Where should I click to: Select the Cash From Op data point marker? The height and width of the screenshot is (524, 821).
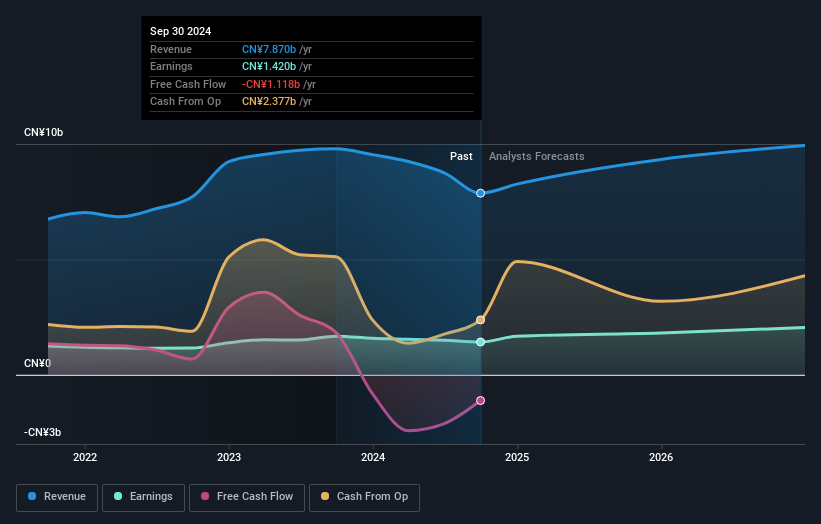click(480, 320)
